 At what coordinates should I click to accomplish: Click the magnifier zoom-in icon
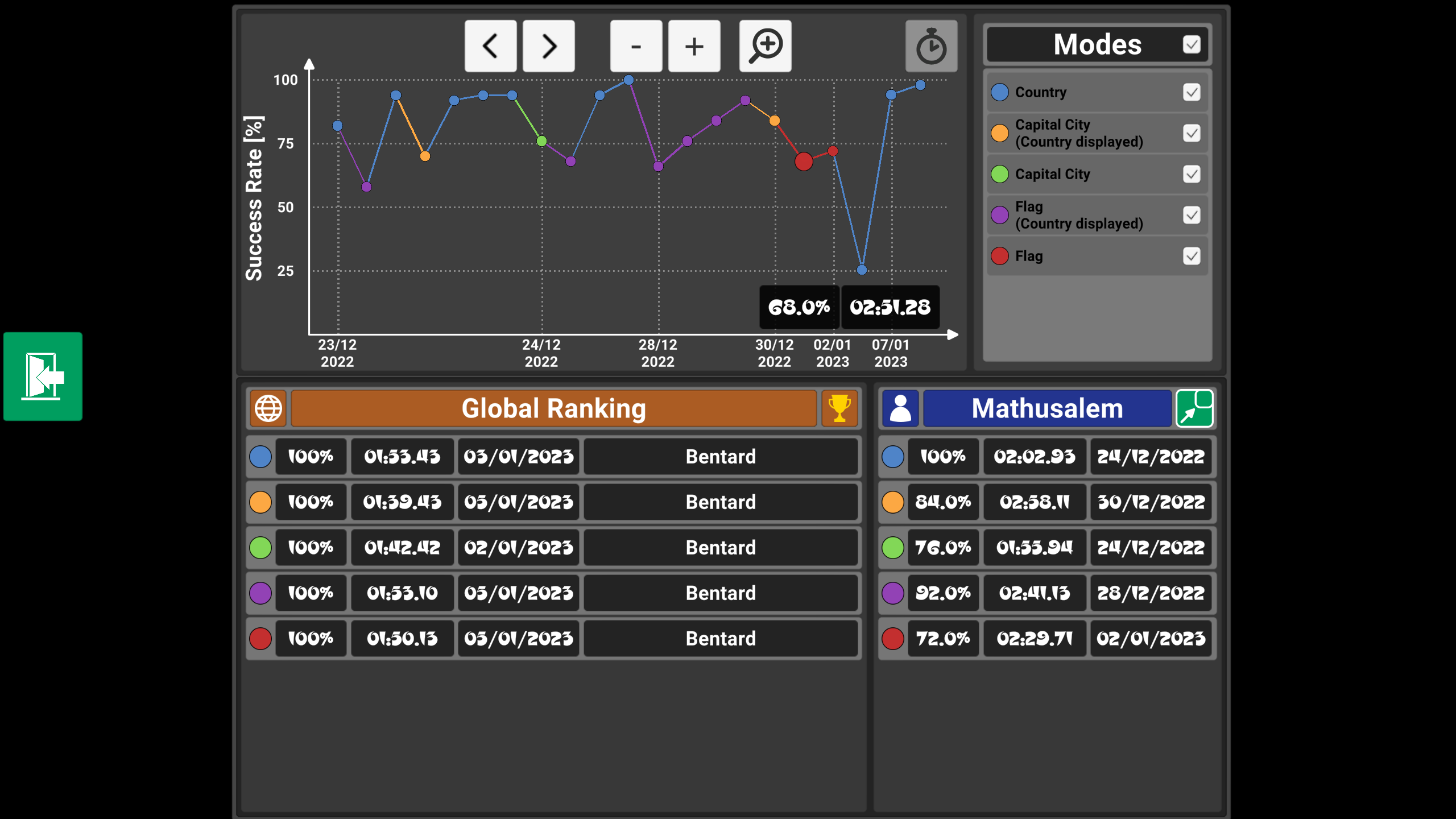(765, 46)
